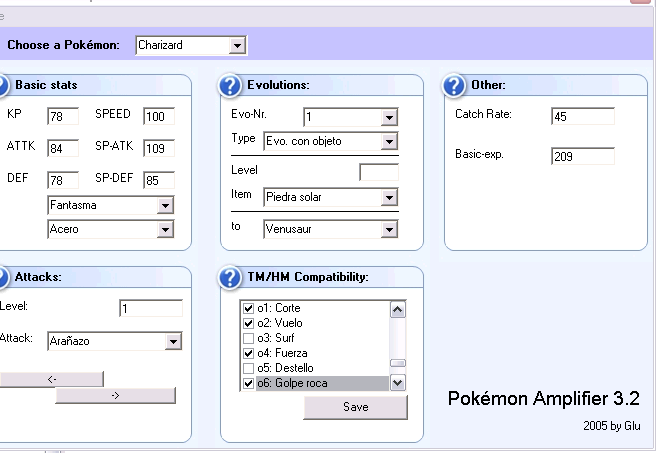Open the evolution Type dropdown
Image resolution: width=656 pixels, height=453 pixels.
coord(389,141)
